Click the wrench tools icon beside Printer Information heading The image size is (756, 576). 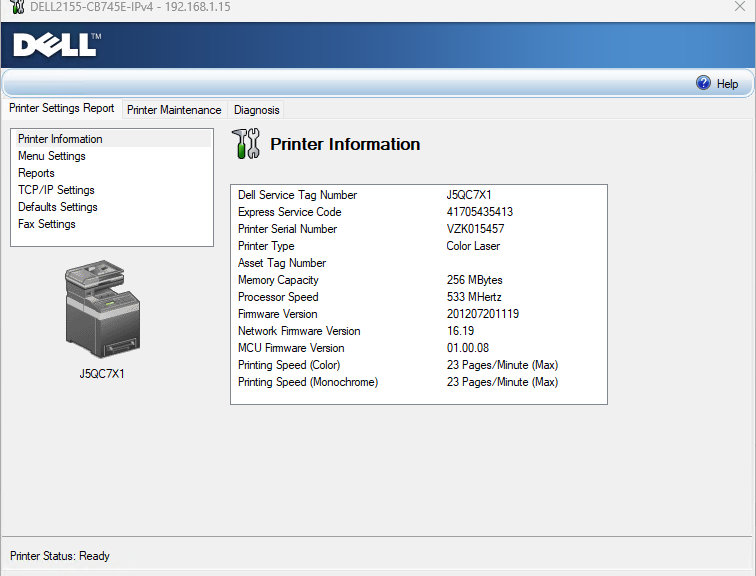246,144
